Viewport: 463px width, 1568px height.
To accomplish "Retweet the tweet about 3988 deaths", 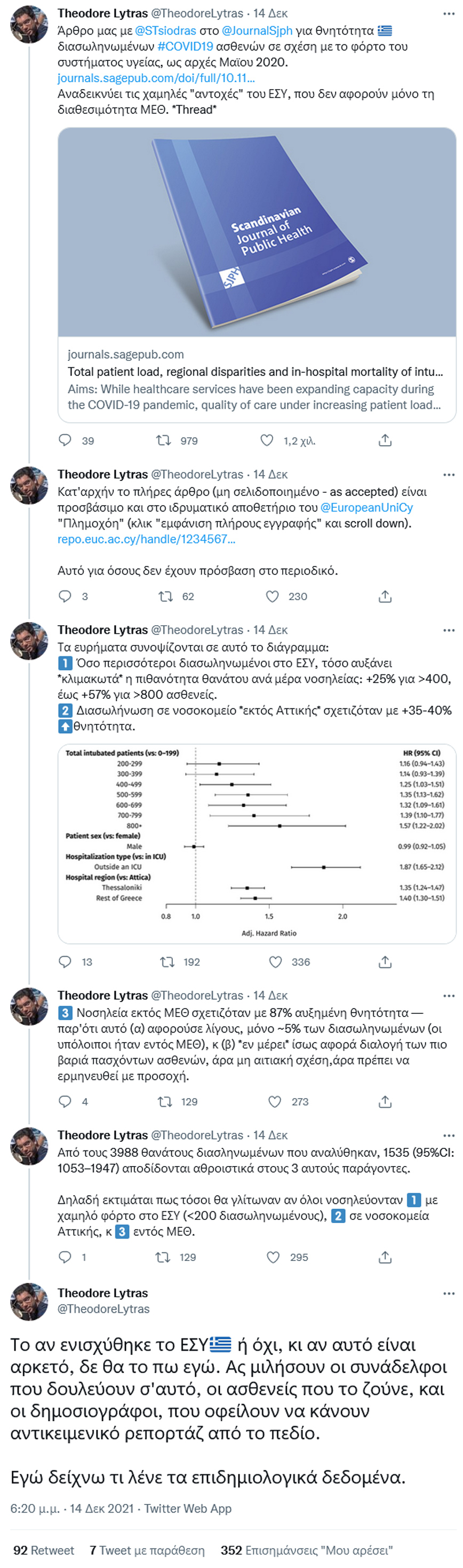I will pyautogui.click(x=163, y=1258).
